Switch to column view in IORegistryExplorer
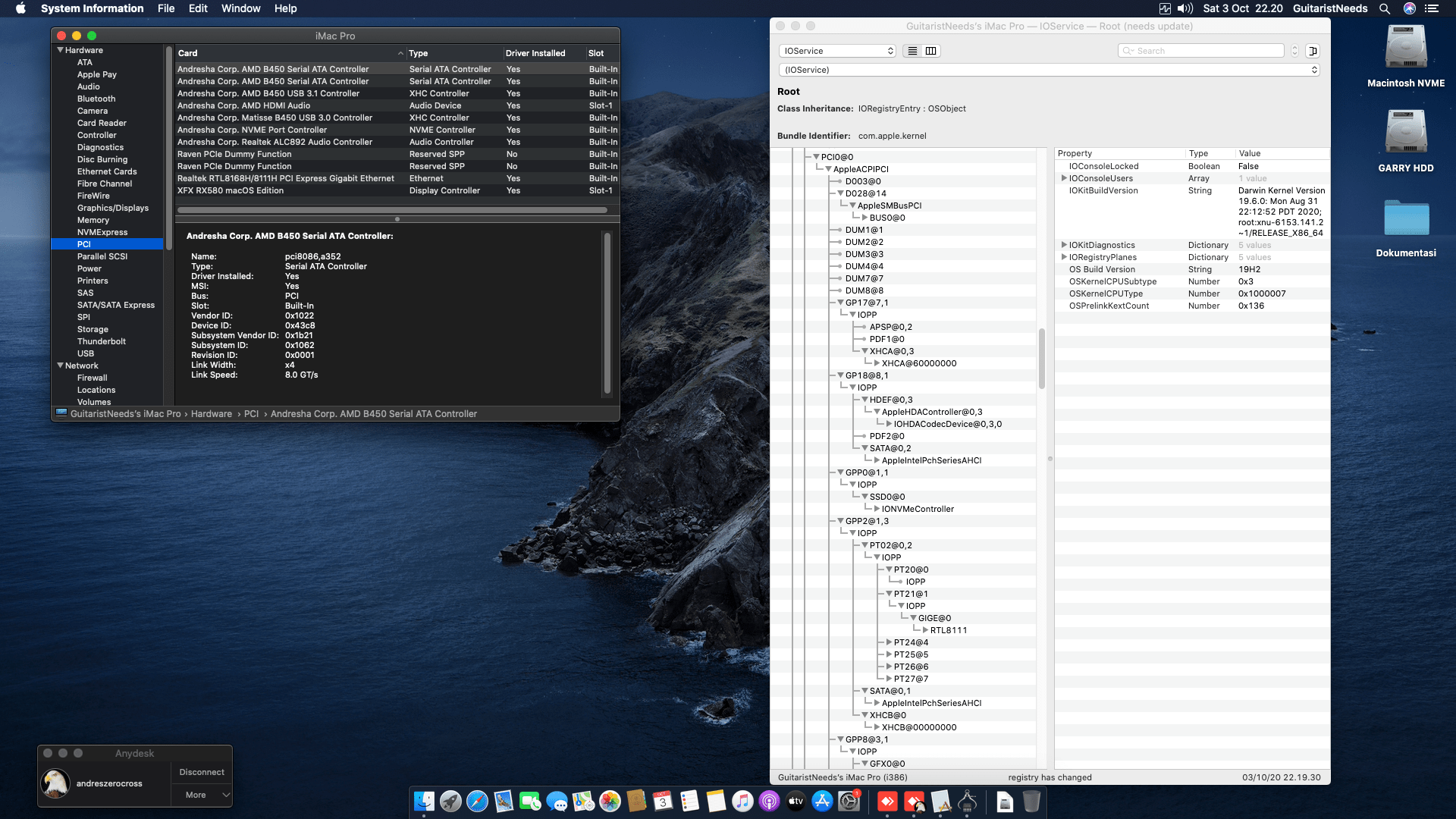Image resolution: width=1456 pixels, height=819 pixels. click(931, 50)
